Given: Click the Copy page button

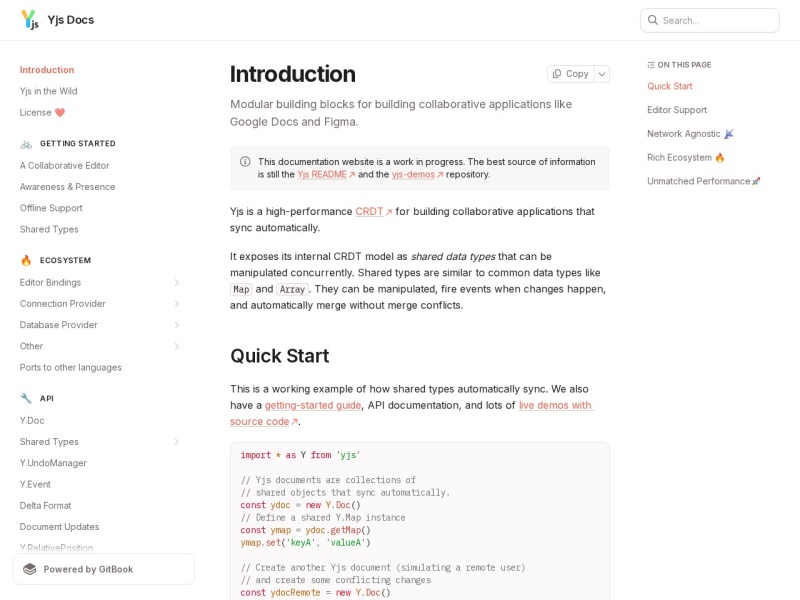Looking at the screenshot, I should (571, 74).
